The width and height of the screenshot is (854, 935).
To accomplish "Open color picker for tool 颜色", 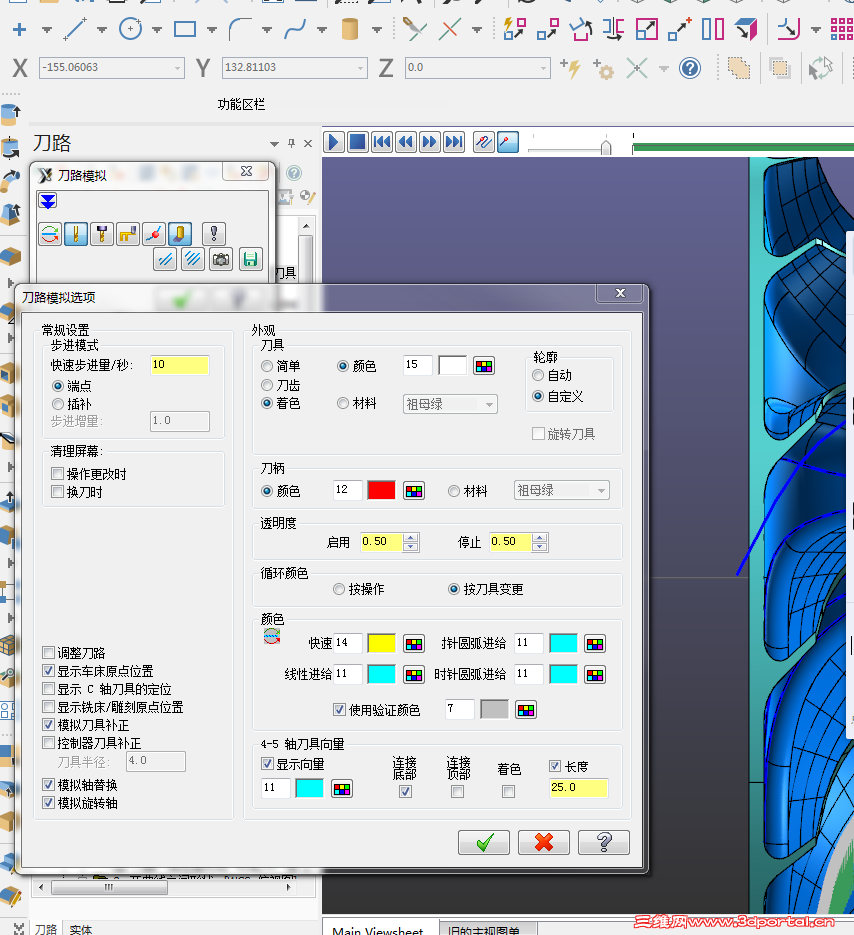I will click(x=484, y=366).
